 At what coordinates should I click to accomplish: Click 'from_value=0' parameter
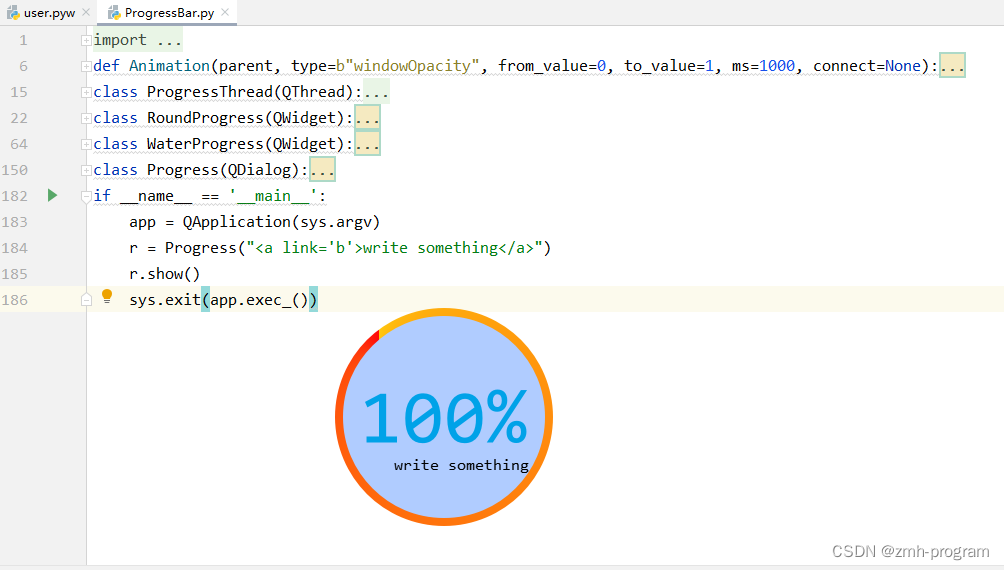552,65
